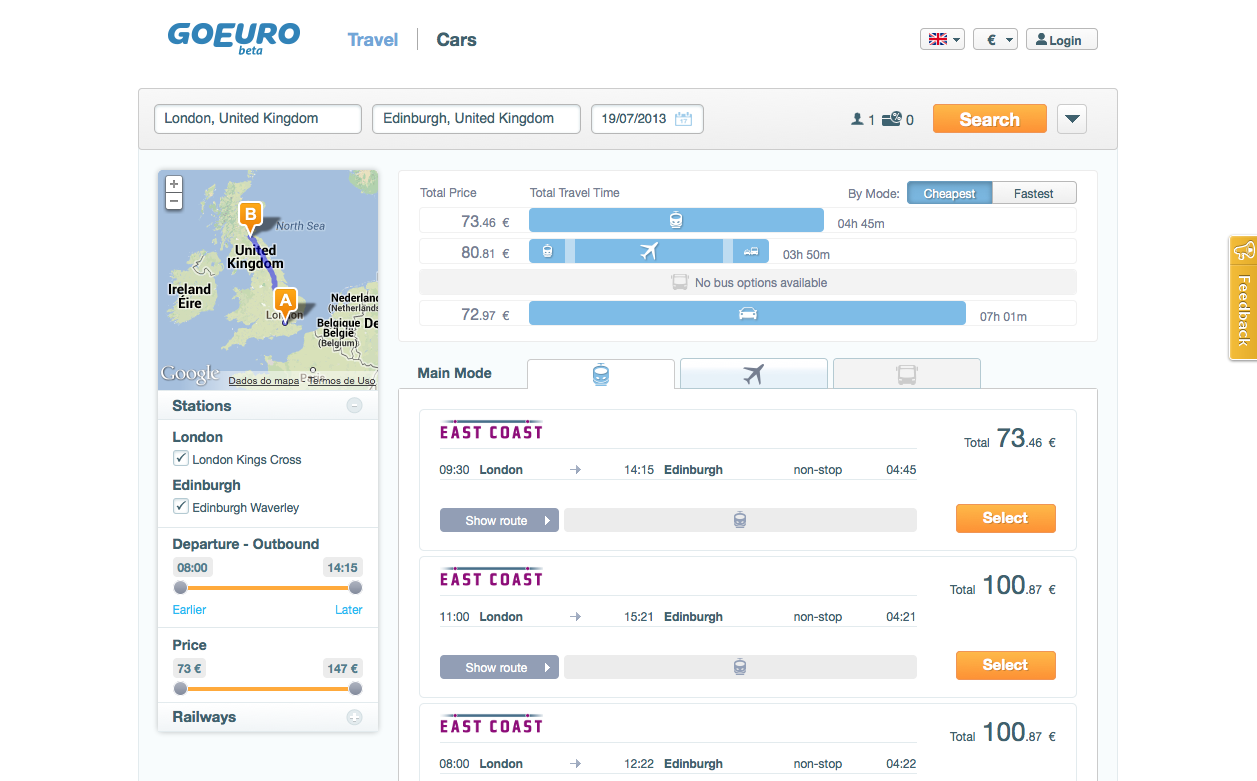This screenshot has height=781, width=1257.
Task: Click map marker A at London
Action: coord(285,302)
